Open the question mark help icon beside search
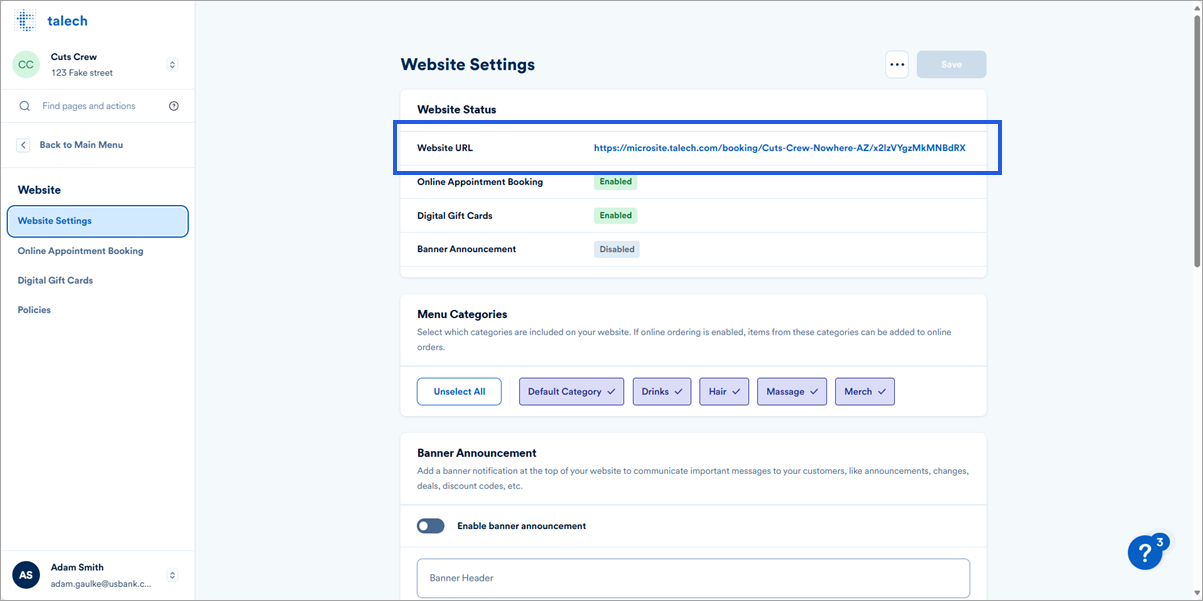 click(174, 105)
